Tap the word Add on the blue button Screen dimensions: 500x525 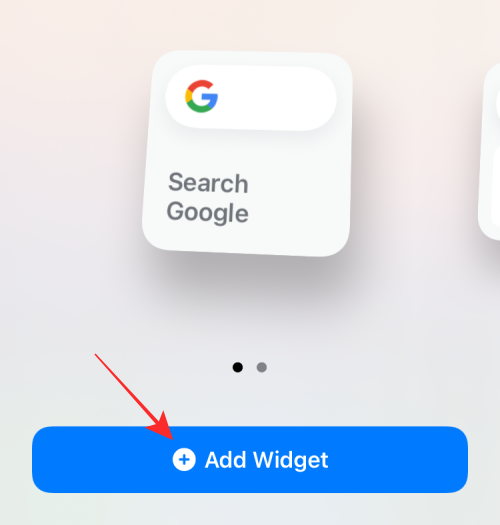(225, 460)
